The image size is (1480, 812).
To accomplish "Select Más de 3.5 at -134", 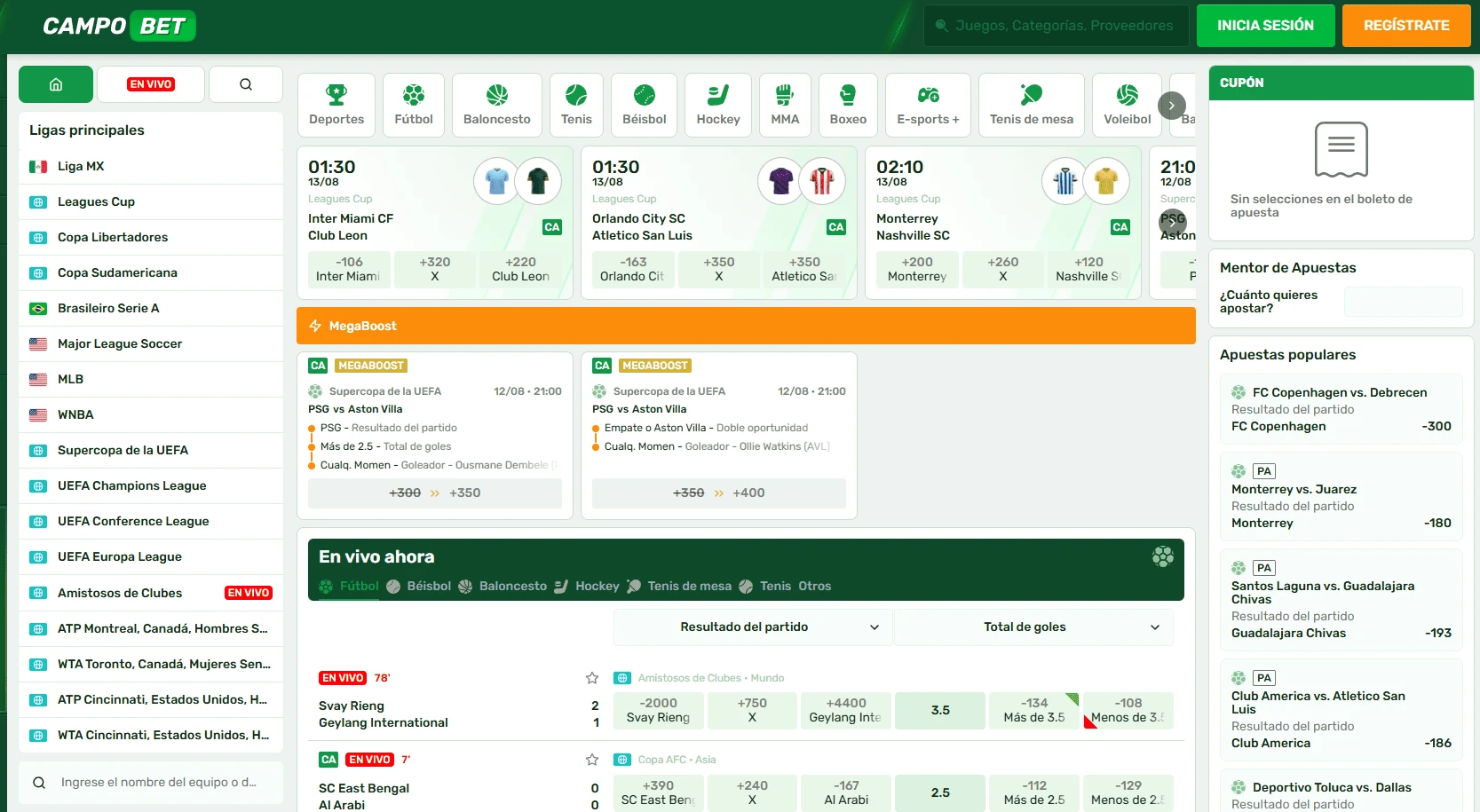I will (x=1034, y=711).
